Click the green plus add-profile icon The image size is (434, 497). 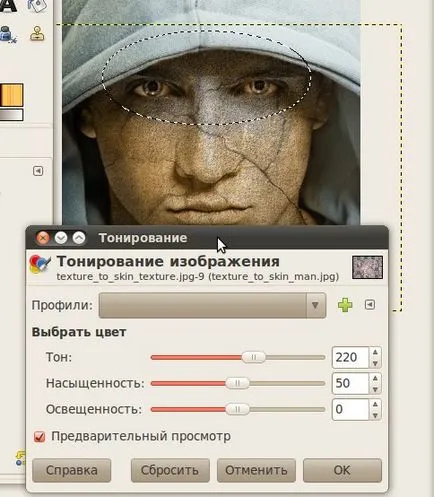[x=345, y=305]
